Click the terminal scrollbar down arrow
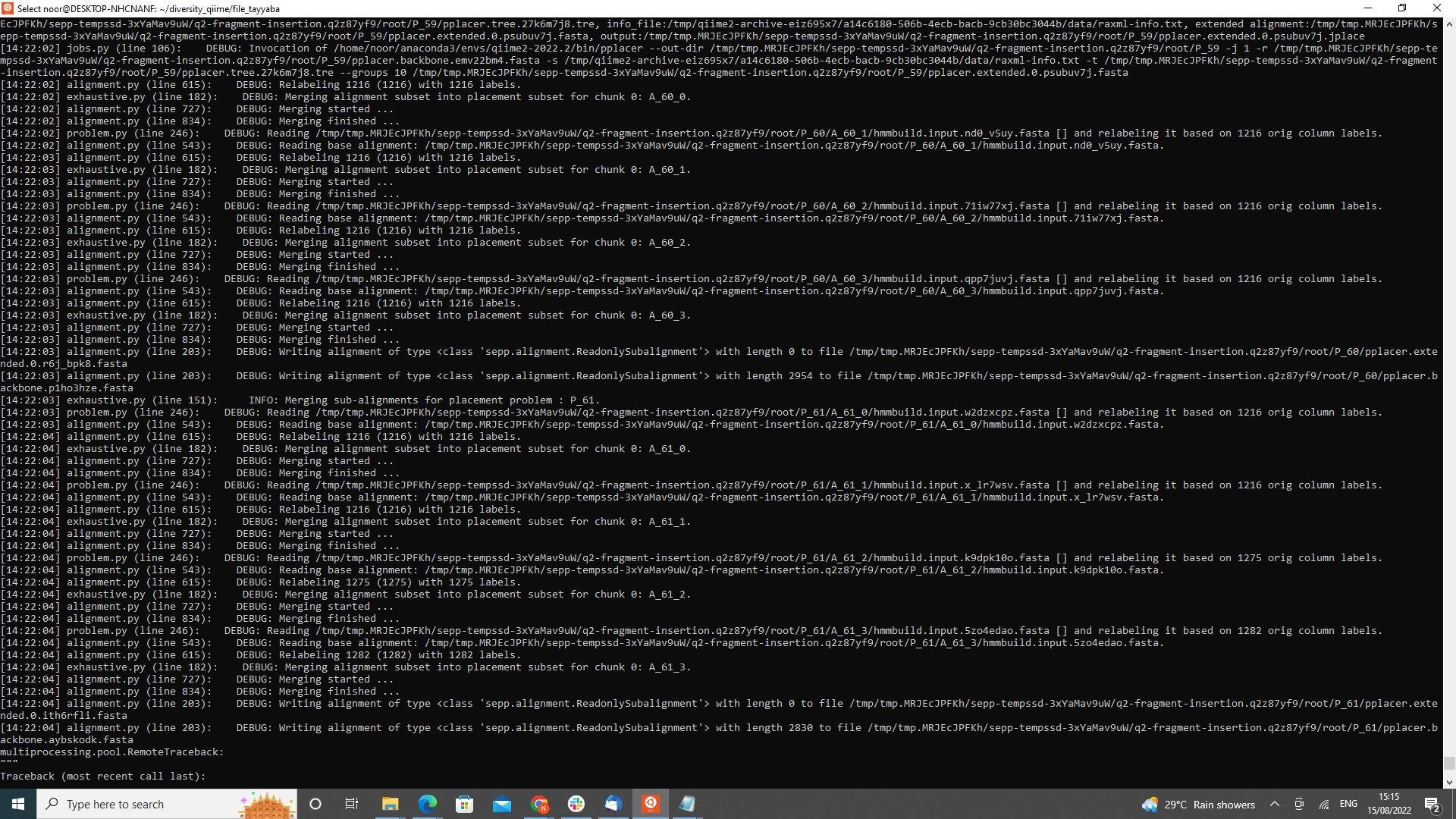The height and width of the screenshot is (819, 1456). tap(1449, 782)
